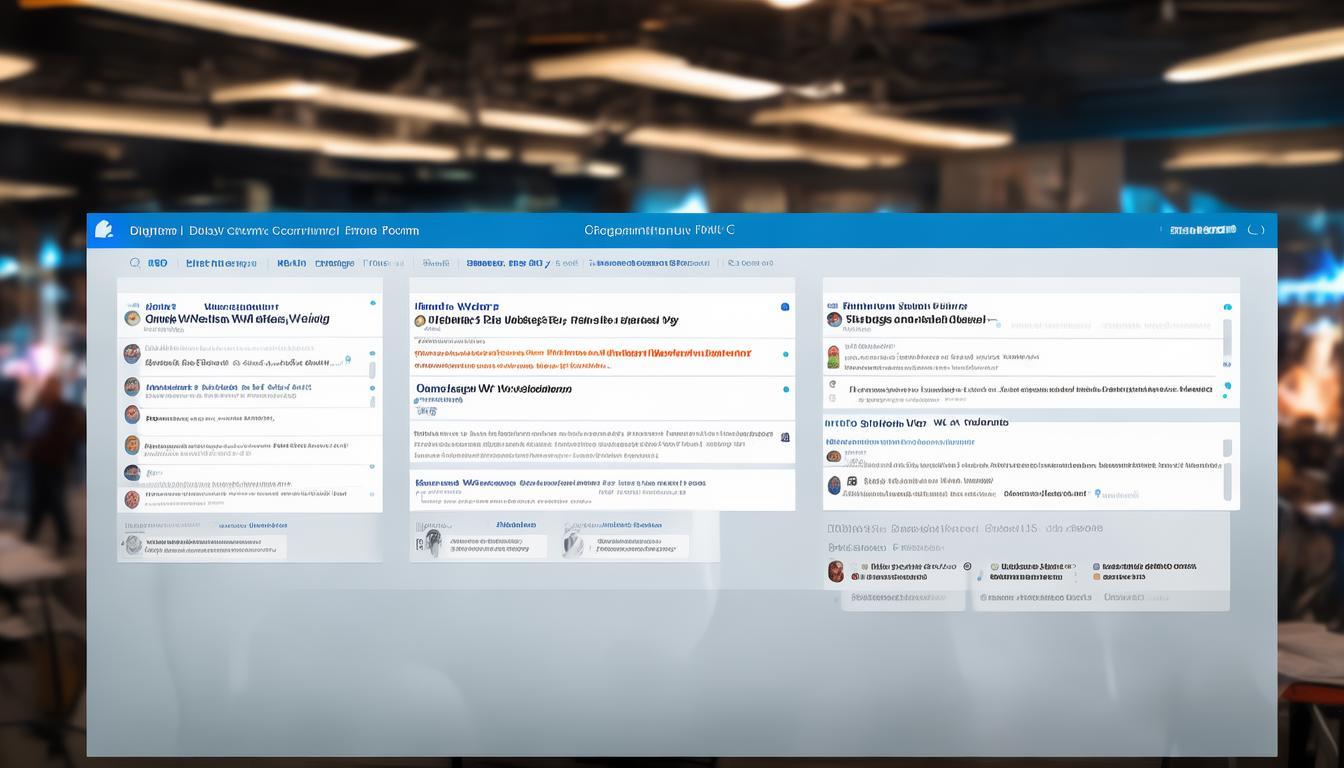Click small square icon beside middle panel paragraph
This screenshot has width=1344, height=768.
click(785, 437)
